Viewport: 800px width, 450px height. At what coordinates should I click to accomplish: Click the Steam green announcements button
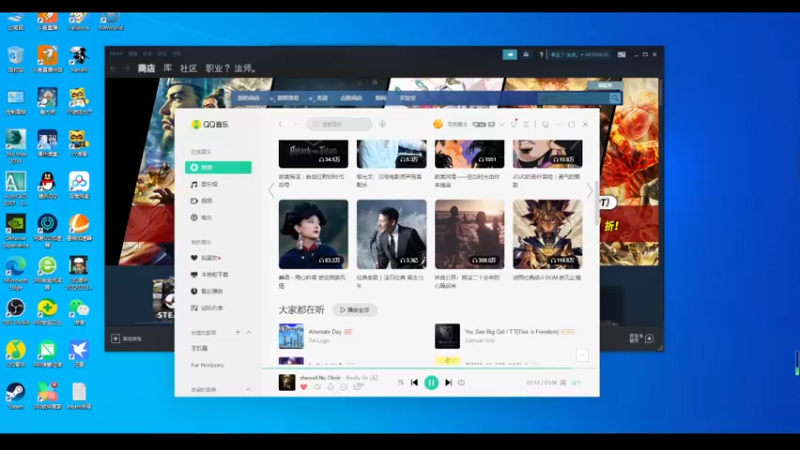pyautogui.click(x=510, y=55)
